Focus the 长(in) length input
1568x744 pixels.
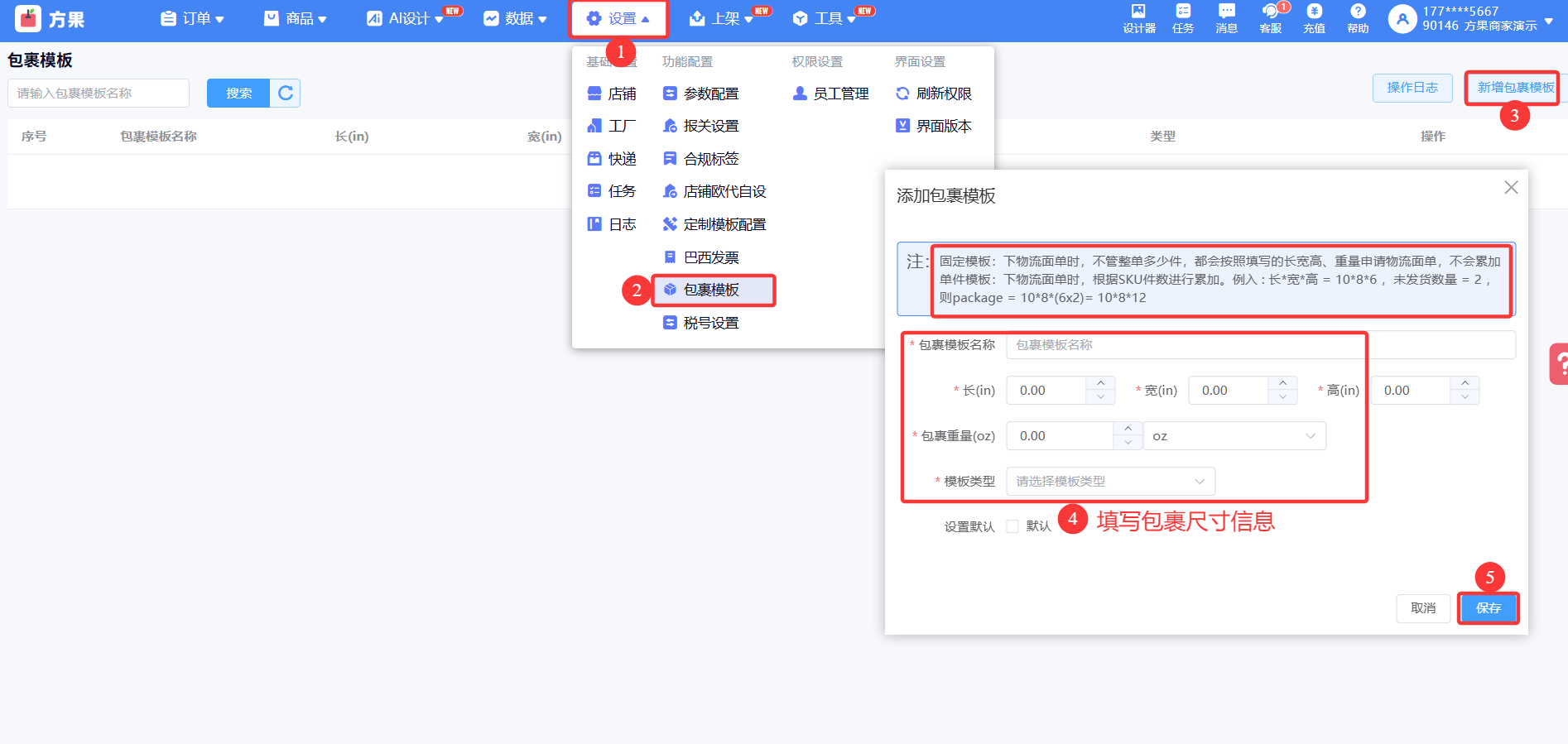[x=1046, y=391]
